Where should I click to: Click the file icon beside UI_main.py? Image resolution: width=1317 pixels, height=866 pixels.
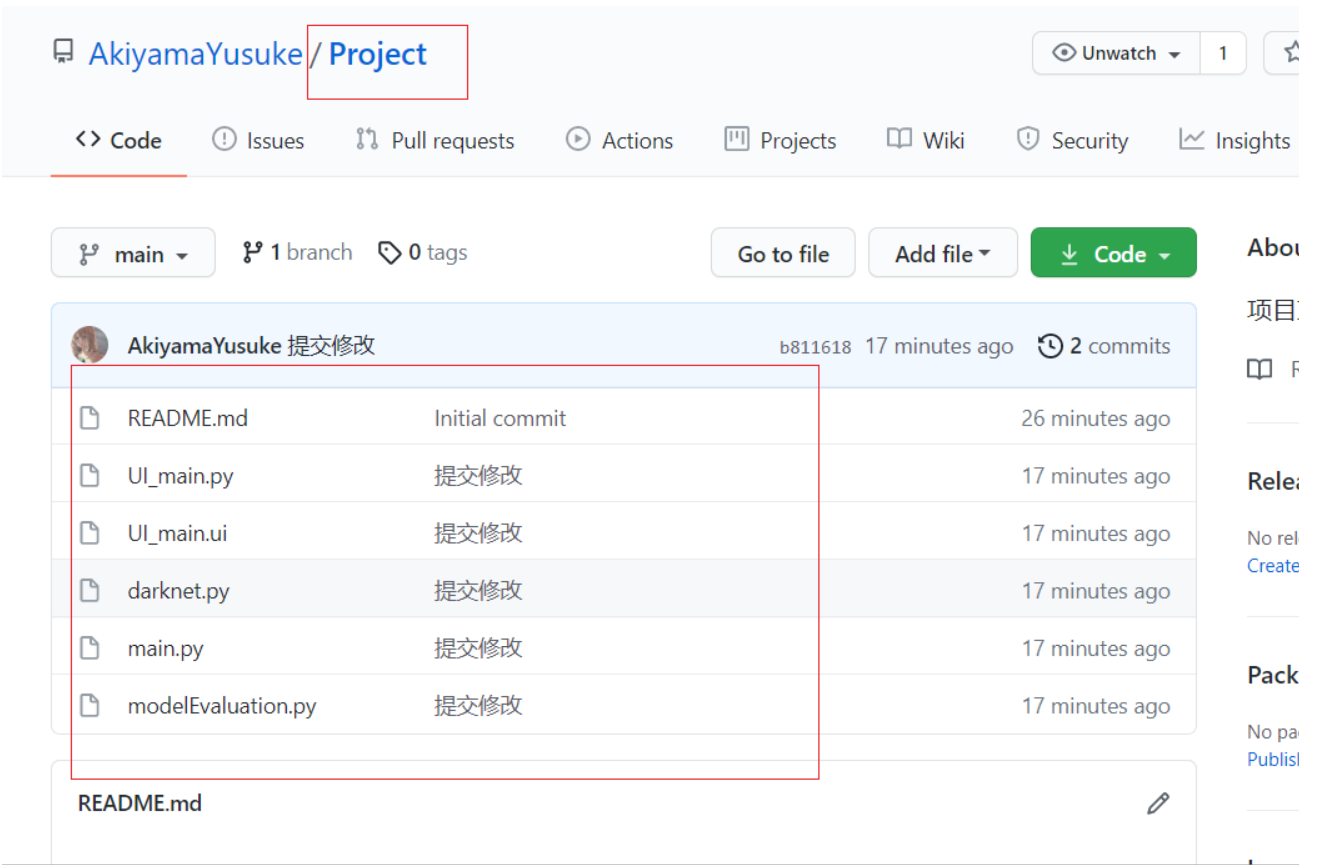[x=90, y=475]
